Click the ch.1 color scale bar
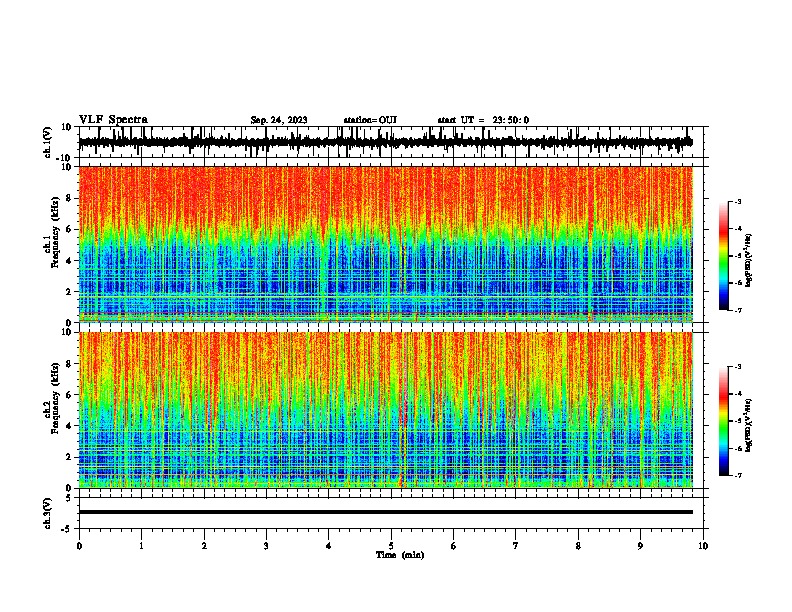792x612 pixels. (x=723, y=256)
